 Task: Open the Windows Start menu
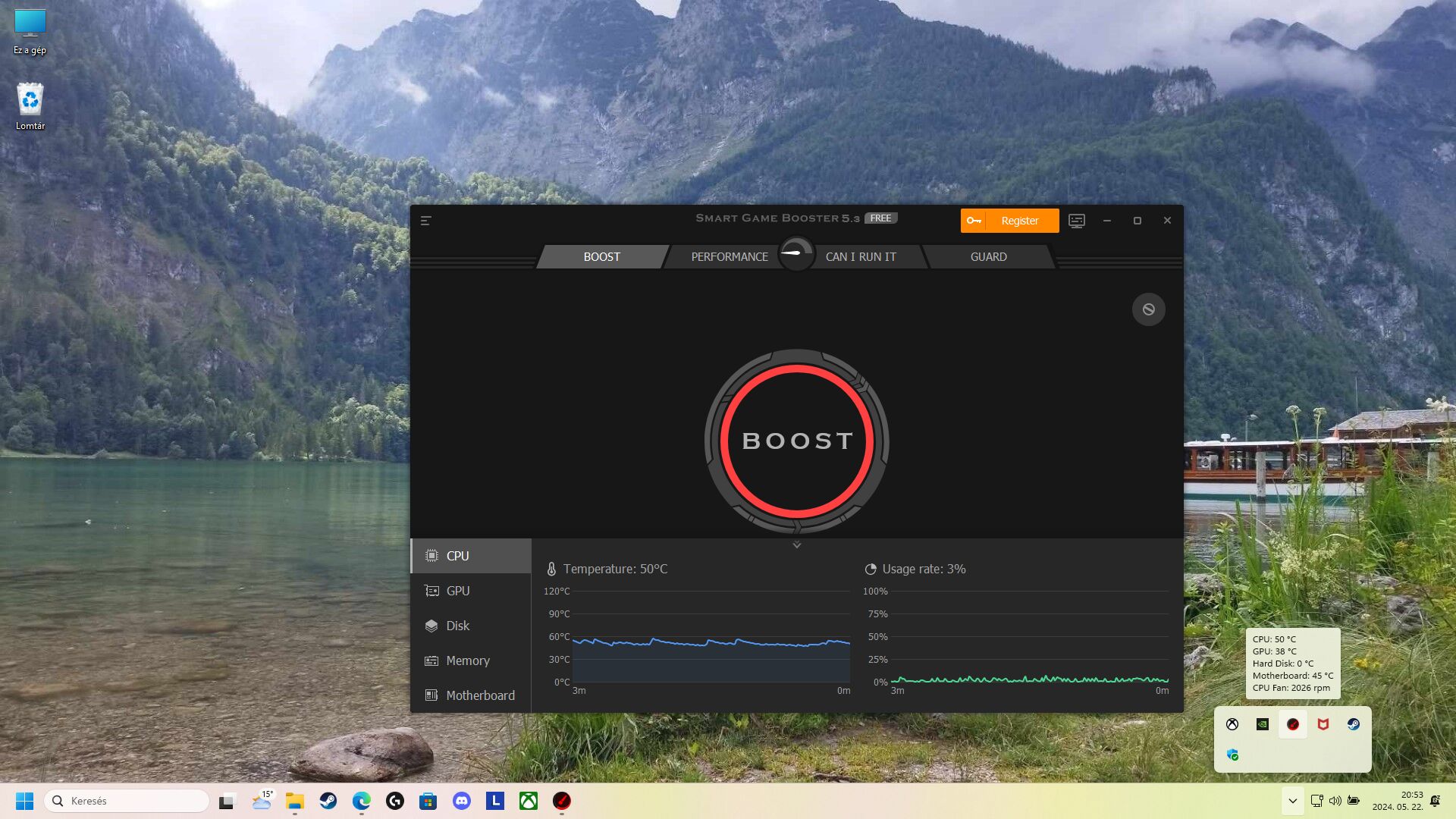pos(24,801)
